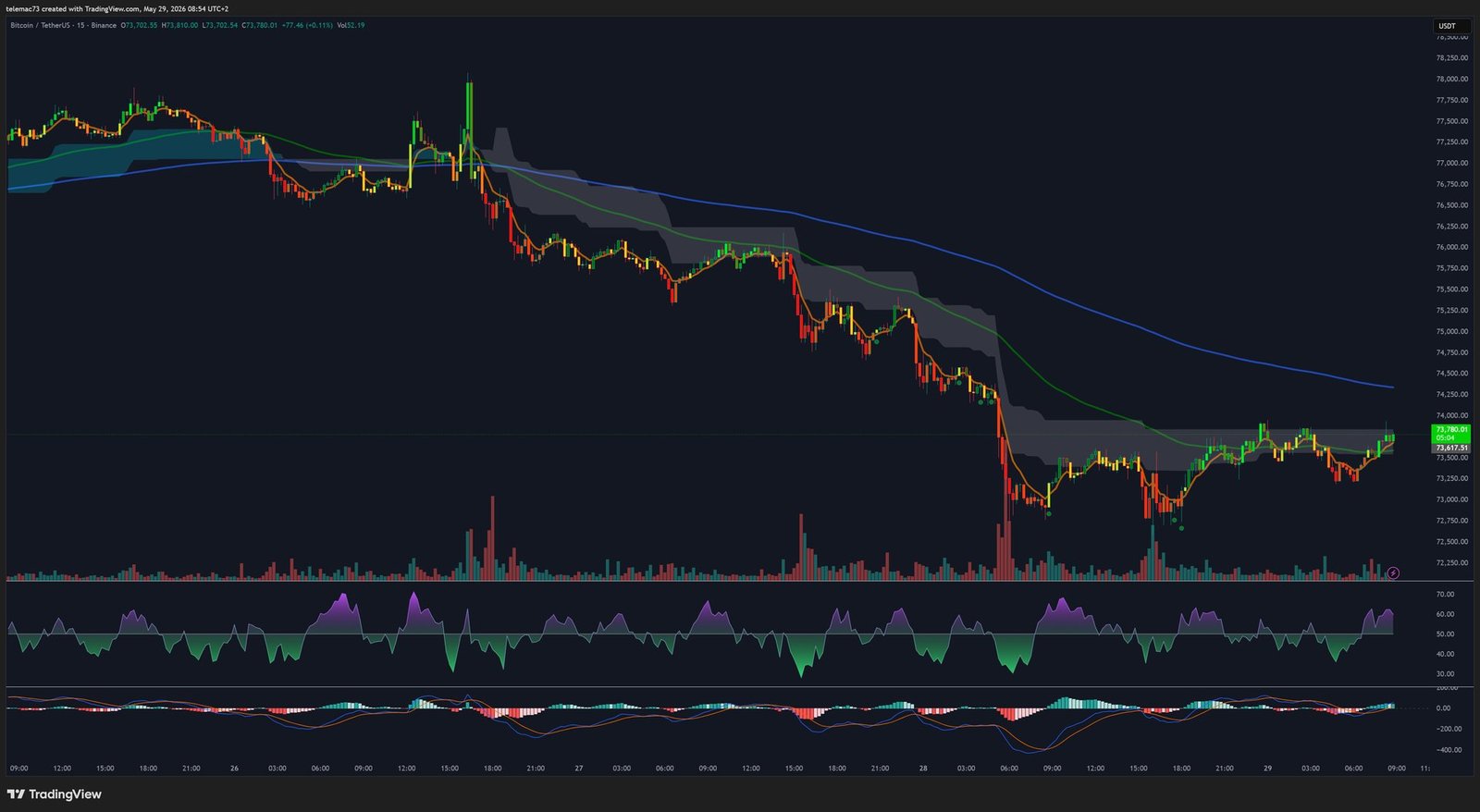Click the +77.46 (+0.11%) change value
Viewport: 1480px width, 812px height.
click(306, 25)
